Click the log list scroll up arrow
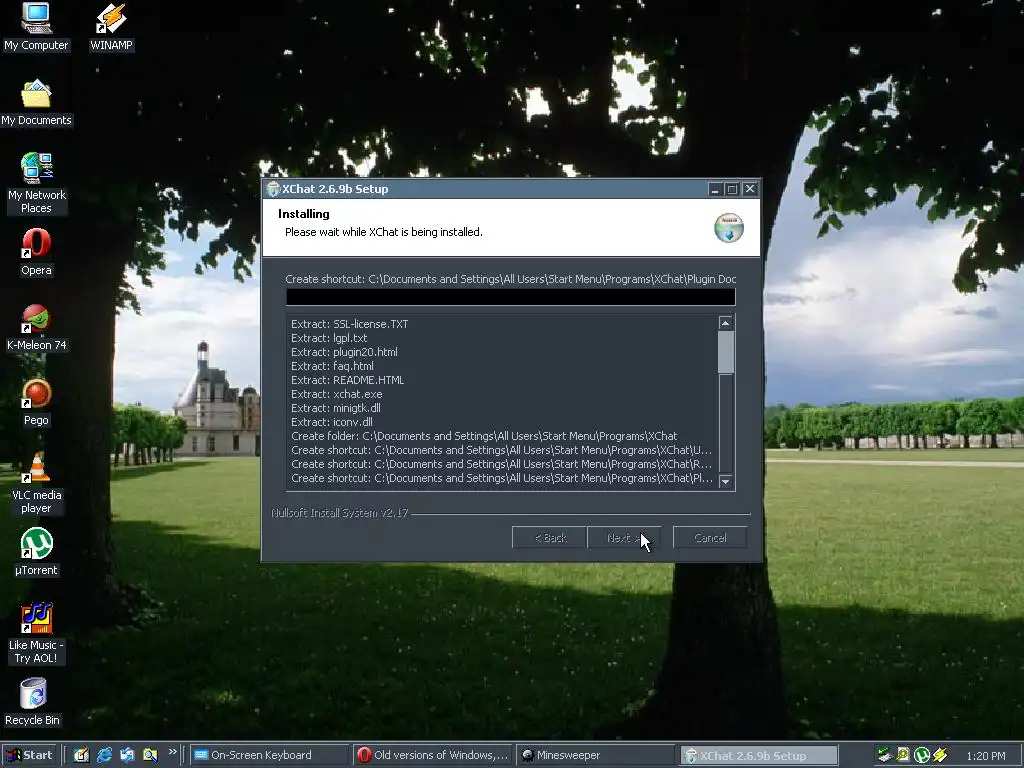Image resolution: width=1024 pixels, height=768 pixels. [x=726, y=323]
